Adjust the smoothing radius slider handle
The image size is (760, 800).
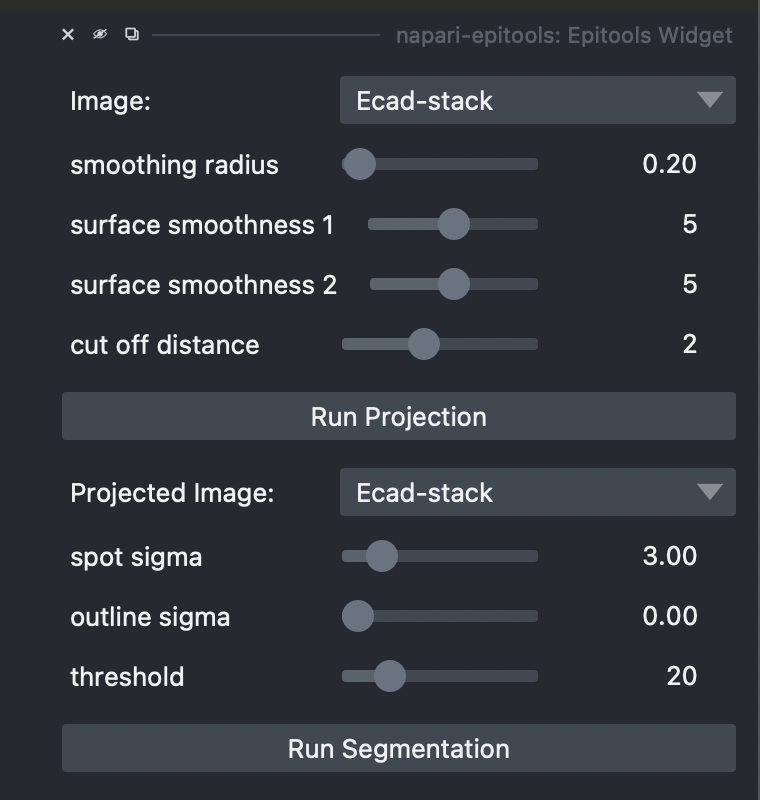[x=360, y=164]
